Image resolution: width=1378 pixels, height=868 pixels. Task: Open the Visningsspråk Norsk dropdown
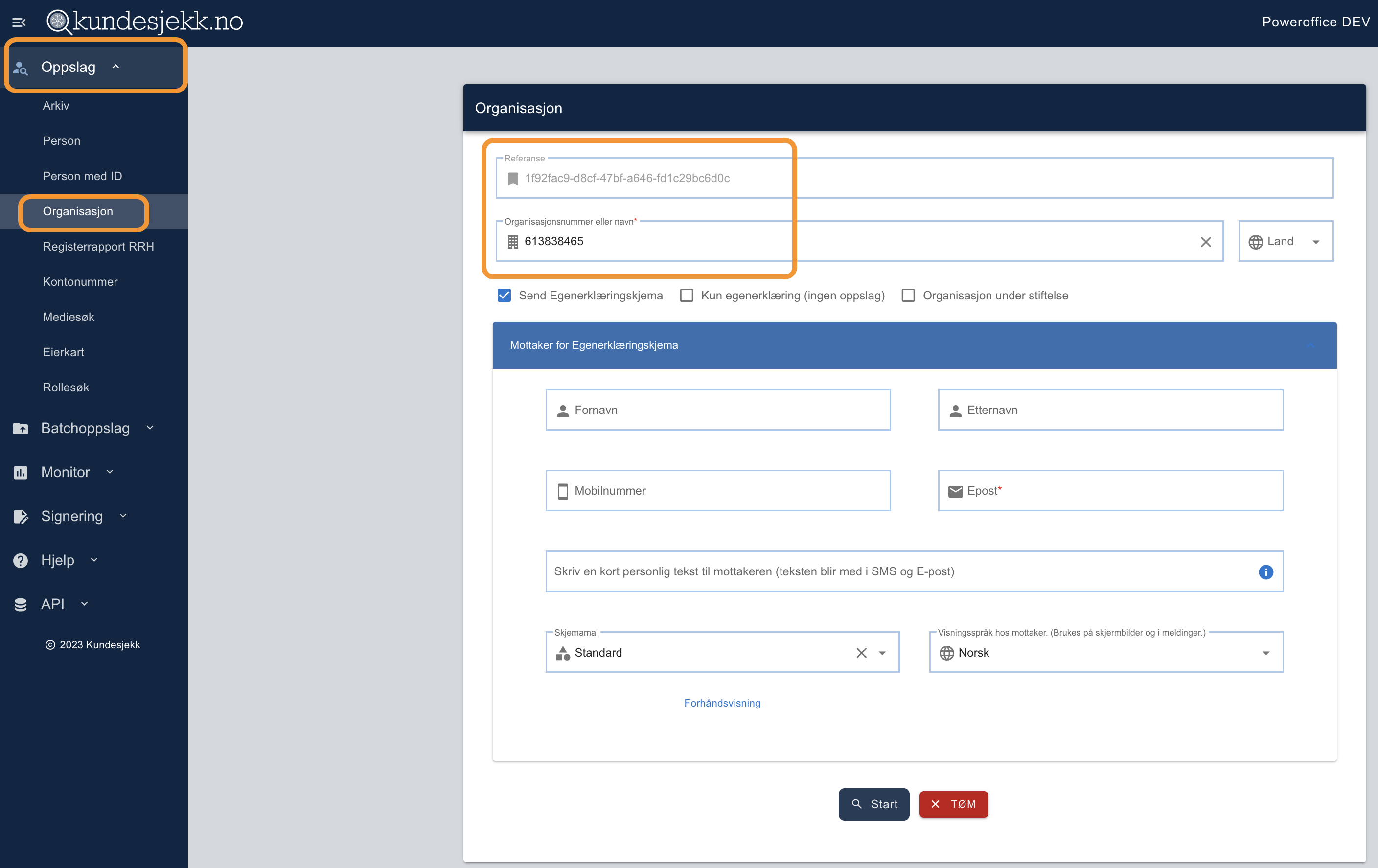(1265, 653)
